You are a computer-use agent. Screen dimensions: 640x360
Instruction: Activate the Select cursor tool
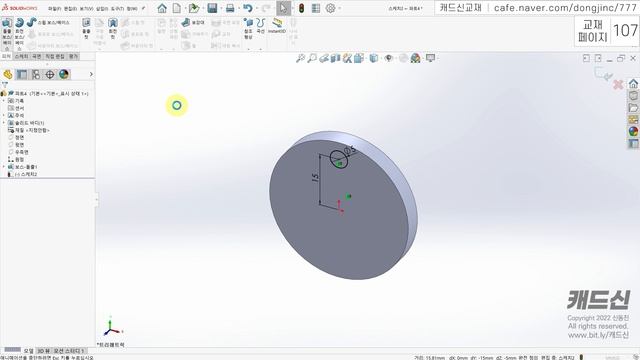pos(283,8)
